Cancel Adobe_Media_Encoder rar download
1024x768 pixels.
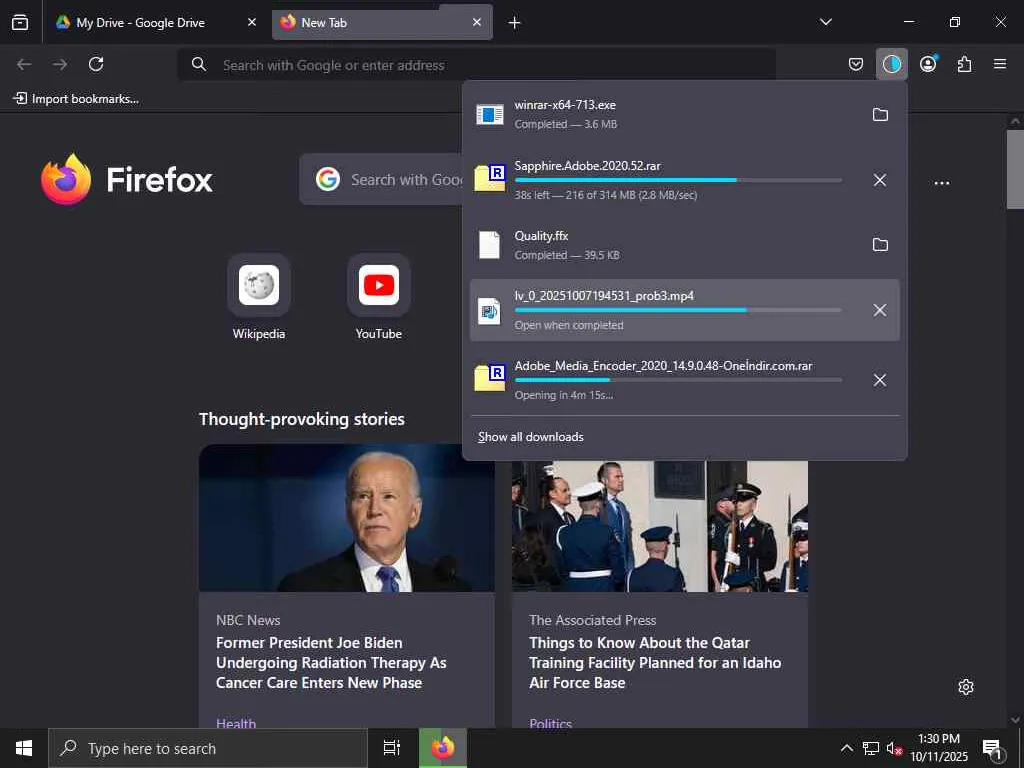880,380
